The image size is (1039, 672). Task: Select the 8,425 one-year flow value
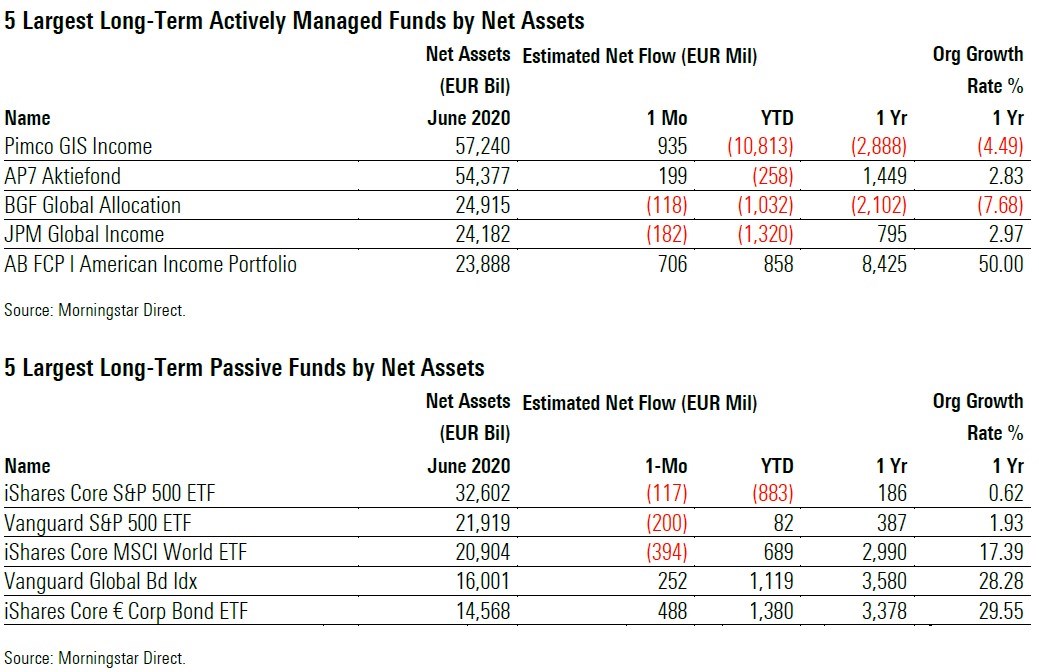pyautogui.click(x=881, y=265)
